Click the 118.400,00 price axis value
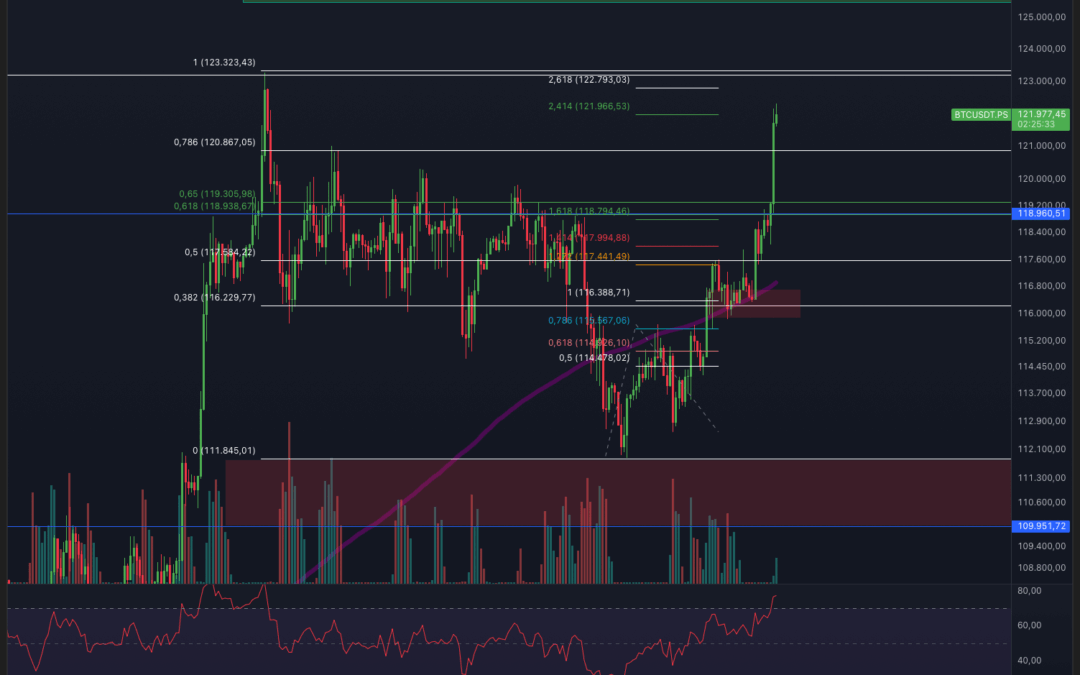Viewport: 1080px width, 675px height. (1041, 232)
